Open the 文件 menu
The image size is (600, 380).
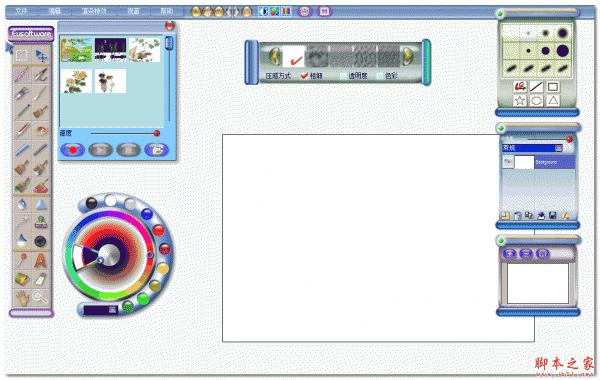(21, 11)
